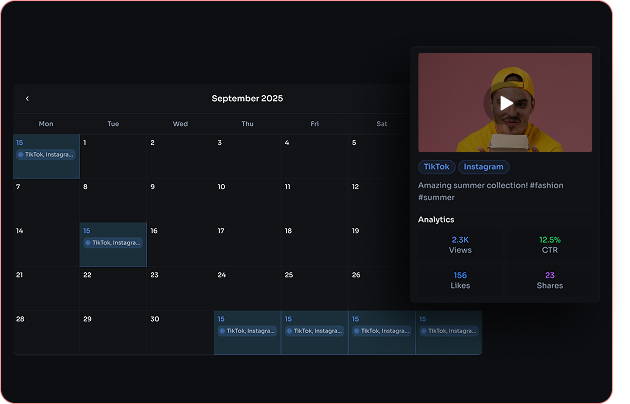Click the TikTok platform tag
The height and width of the screenshot is (404, 630).
436,167
